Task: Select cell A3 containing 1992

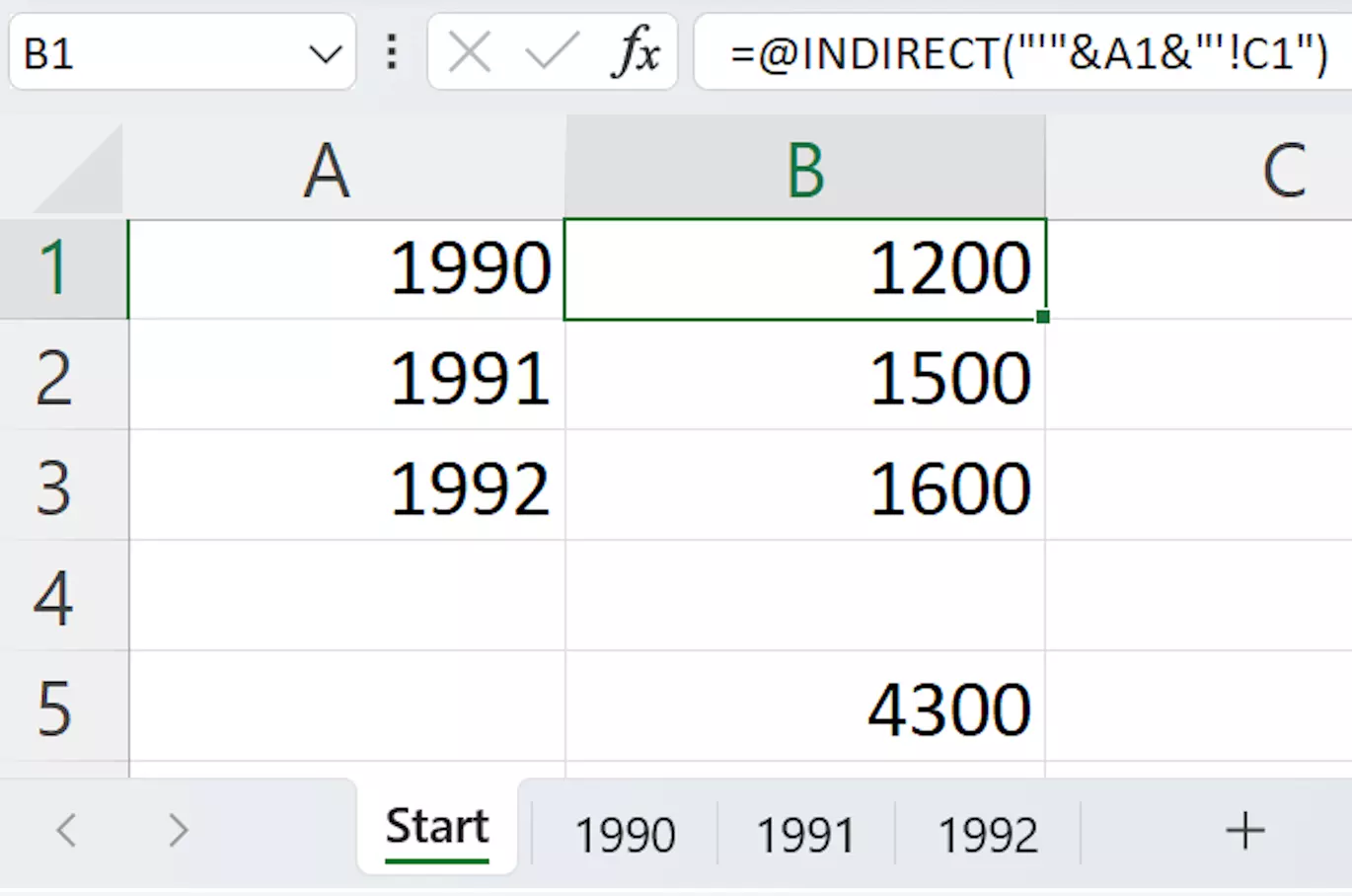Action: tap(346, 485)
